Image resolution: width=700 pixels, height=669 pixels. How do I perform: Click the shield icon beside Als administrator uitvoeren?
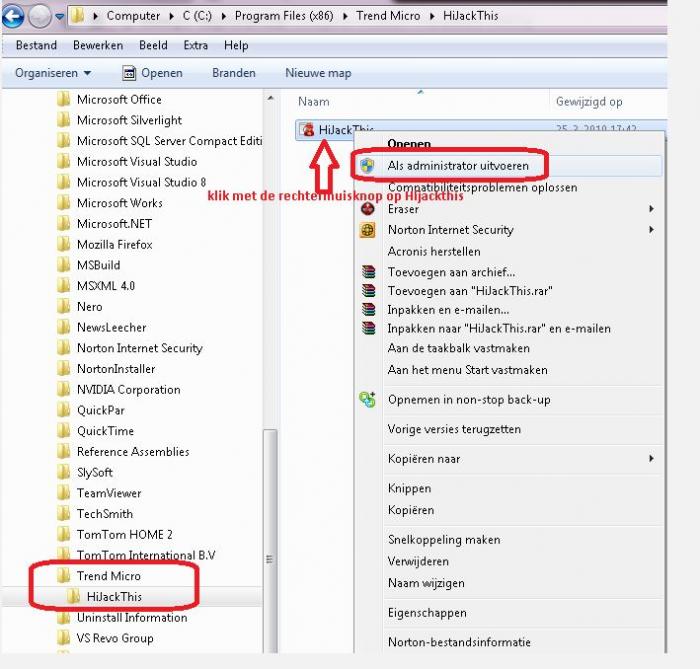pos(367,166)
